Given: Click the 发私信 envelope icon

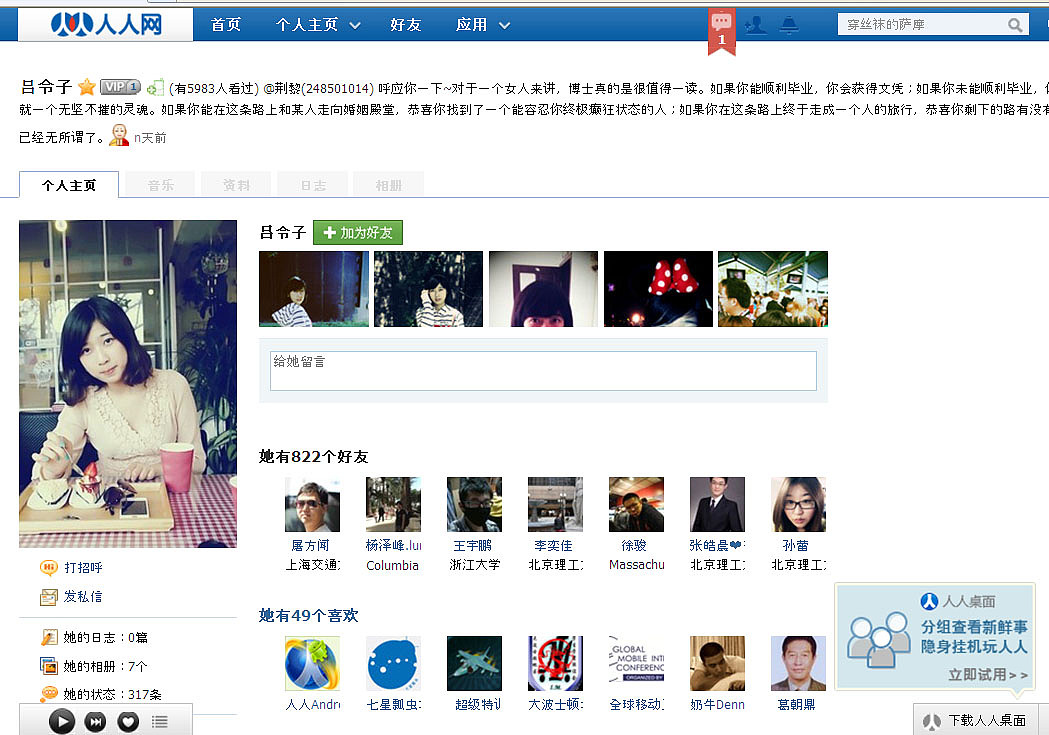Looking at the screenshot, I should tap(48, 597).
